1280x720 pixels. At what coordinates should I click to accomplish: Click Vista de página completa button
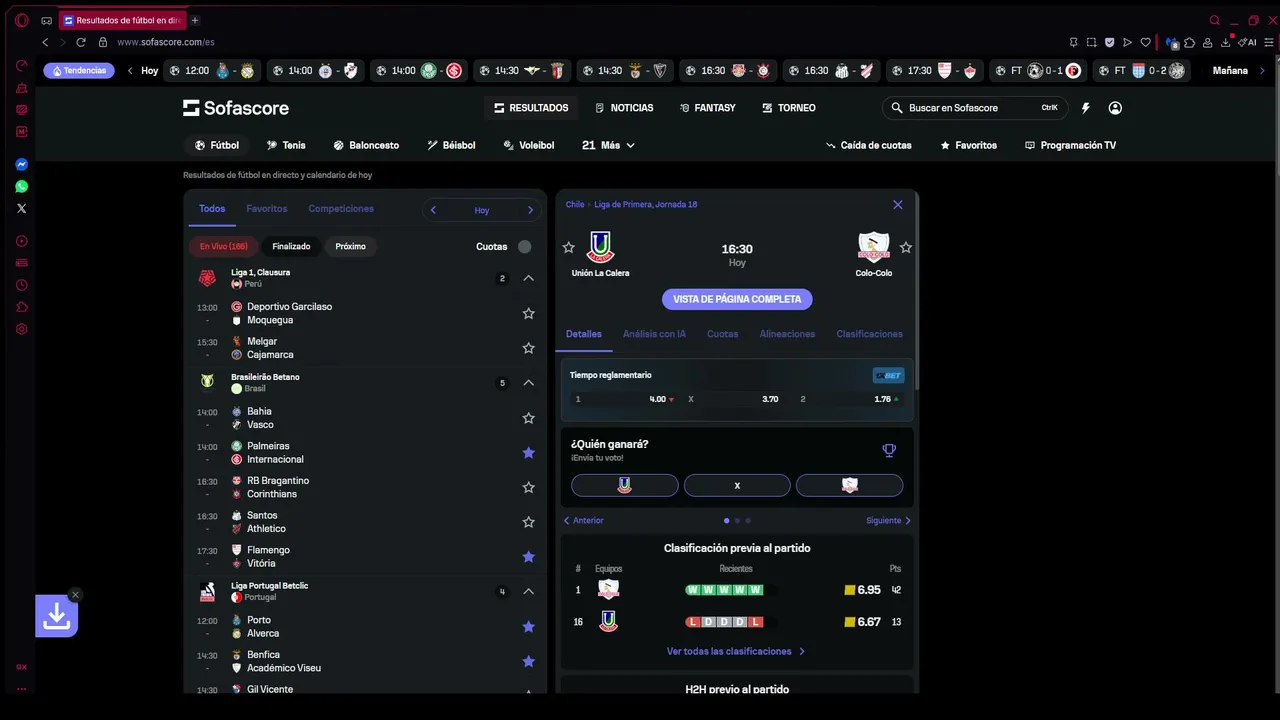coord(737,299)
